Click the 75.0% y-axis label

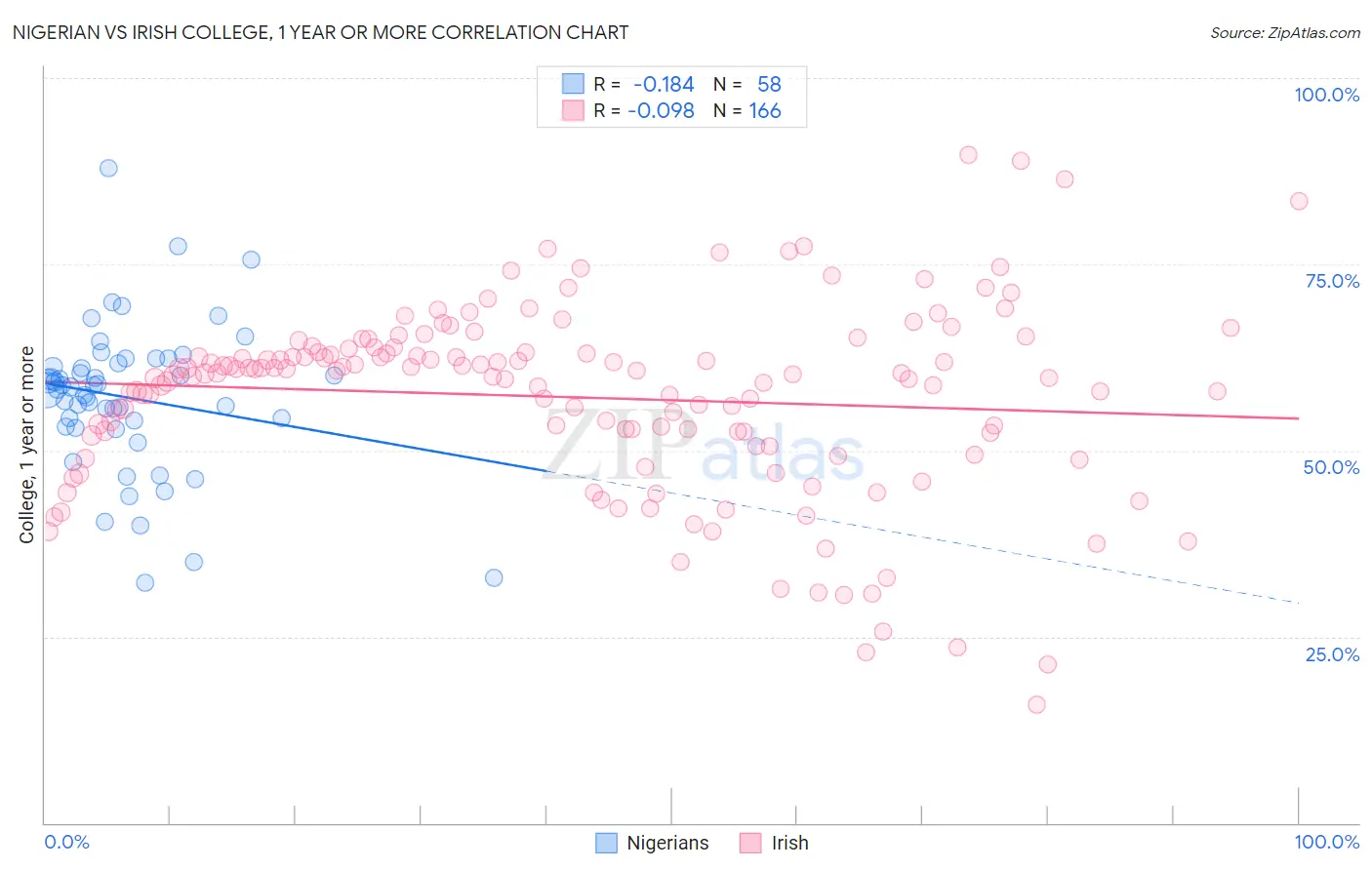[1331, 281]
